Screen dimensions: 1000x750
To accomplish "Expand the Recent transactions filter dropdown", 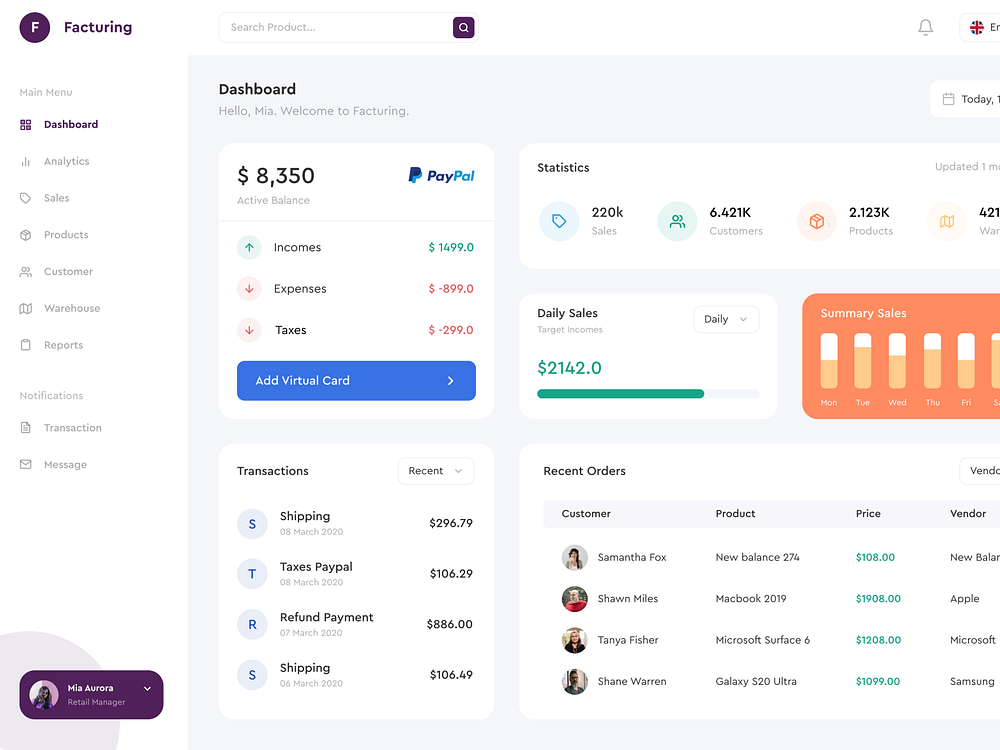I will (x=435, y=470).
